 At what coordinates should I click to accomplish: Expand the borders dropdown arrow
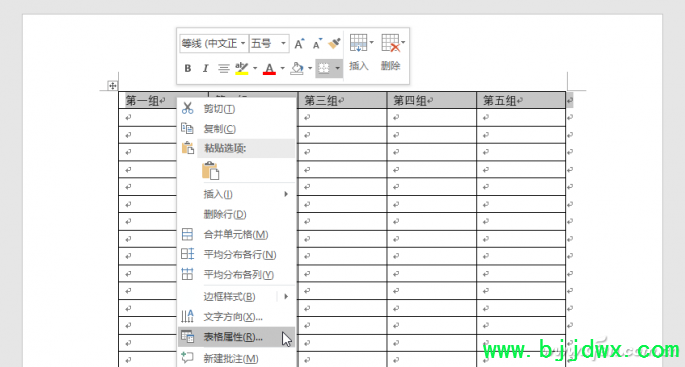coord(337,69)
